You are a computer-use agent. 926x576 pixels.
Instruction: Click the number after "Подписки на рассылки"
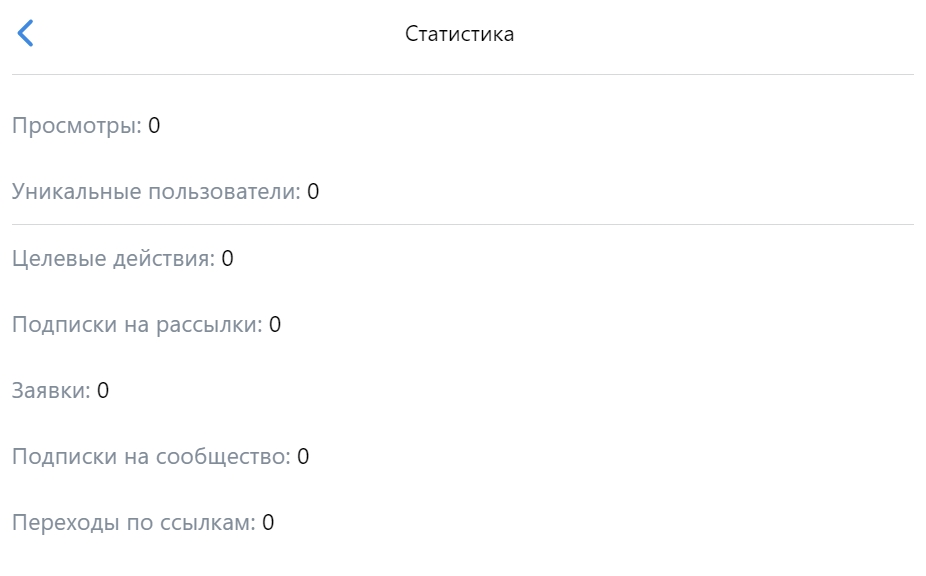275,325
